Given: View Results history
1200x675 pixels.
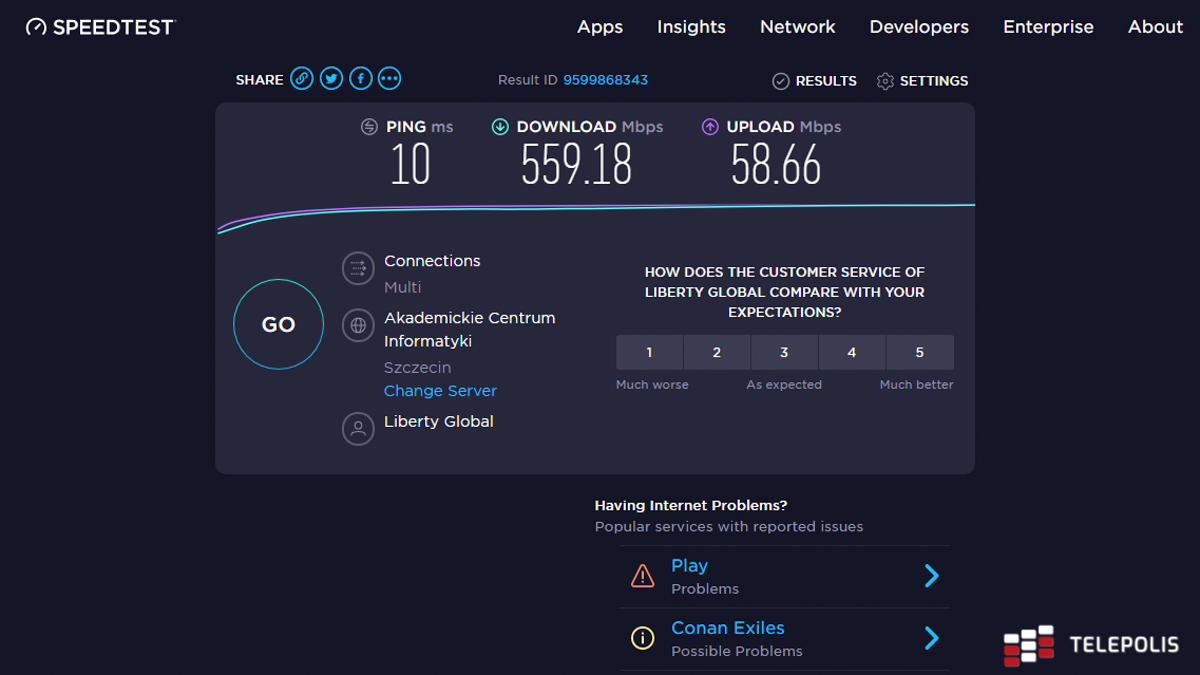Looking at the screenshot, I should click(x=814, y=81).
